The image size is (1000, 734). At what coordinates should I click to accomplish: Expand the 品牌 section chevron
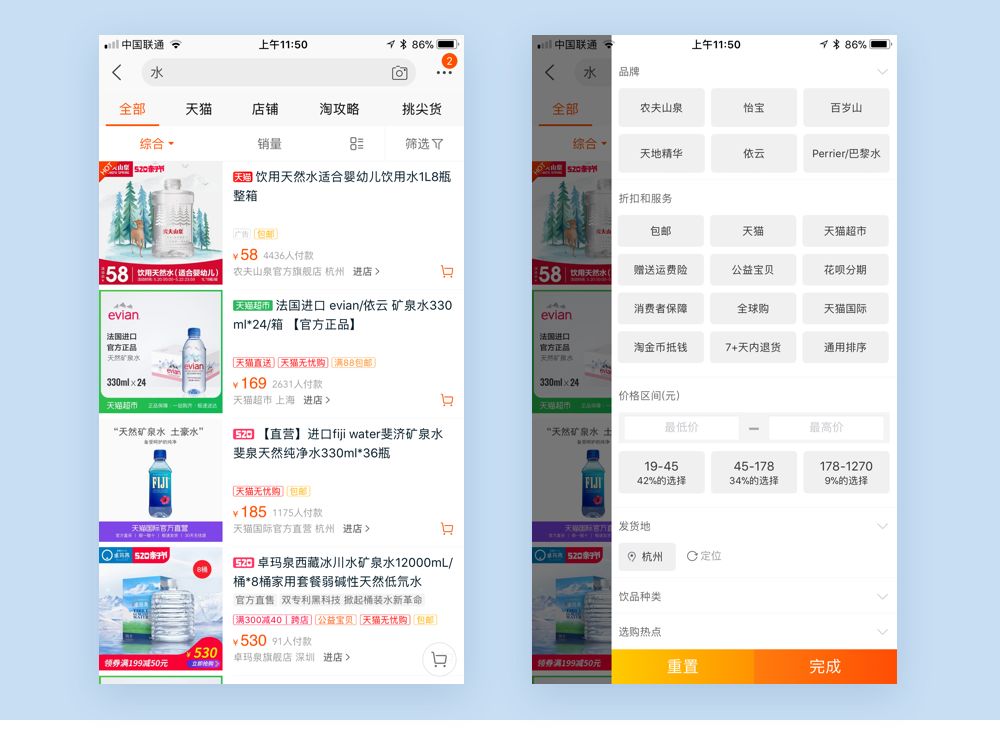pyautogui.click(x=882, y=71)
